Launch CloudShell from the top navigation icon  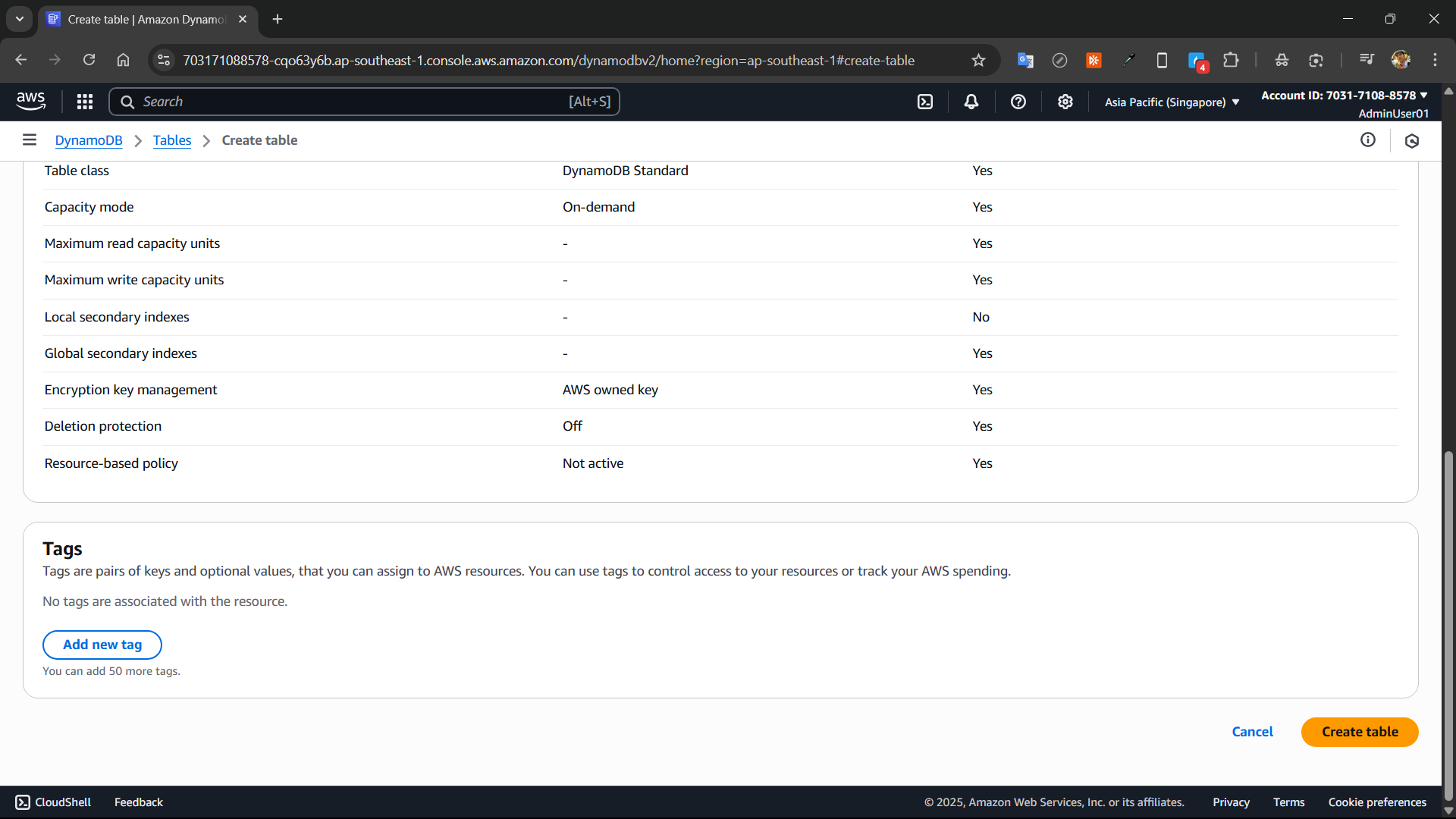(925, 102)
